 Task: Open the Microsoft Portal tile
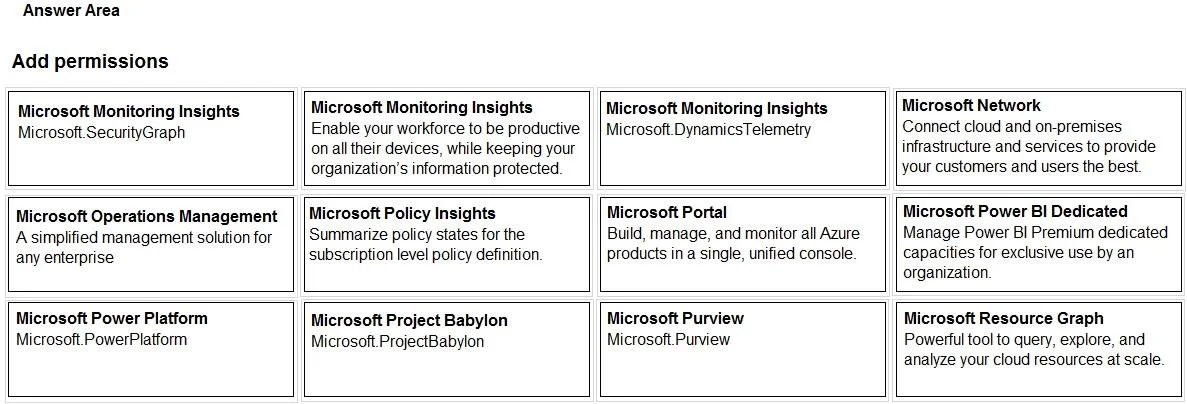click(743, 244)
